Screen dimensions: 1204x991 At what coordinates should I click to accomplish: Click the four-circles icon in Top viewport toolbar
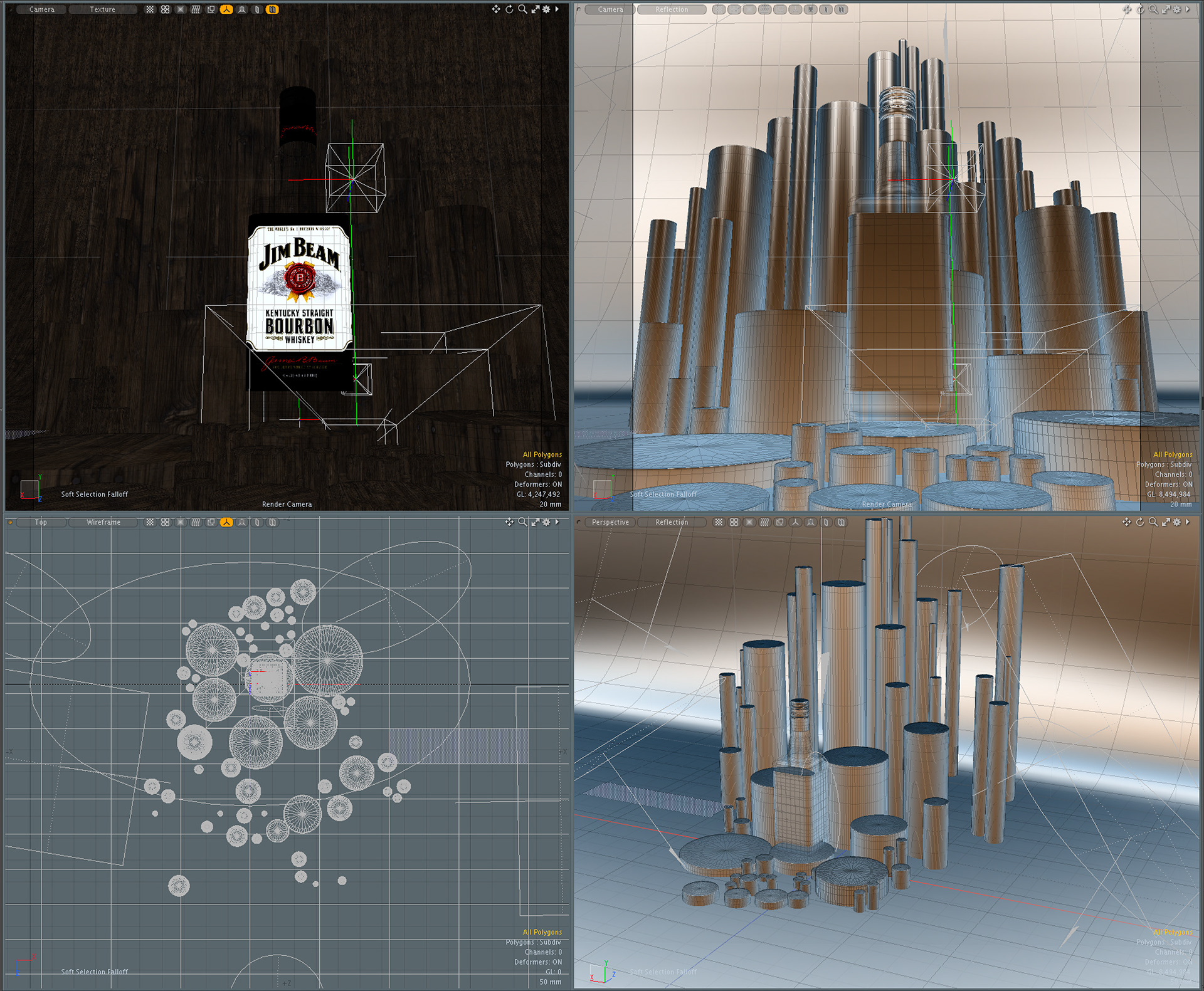165,522
